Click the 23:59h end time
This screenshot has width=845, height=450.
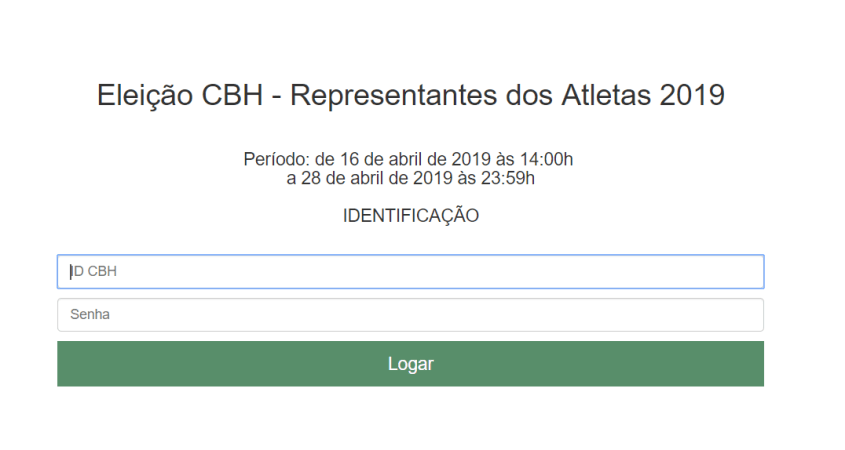[515, 178]
